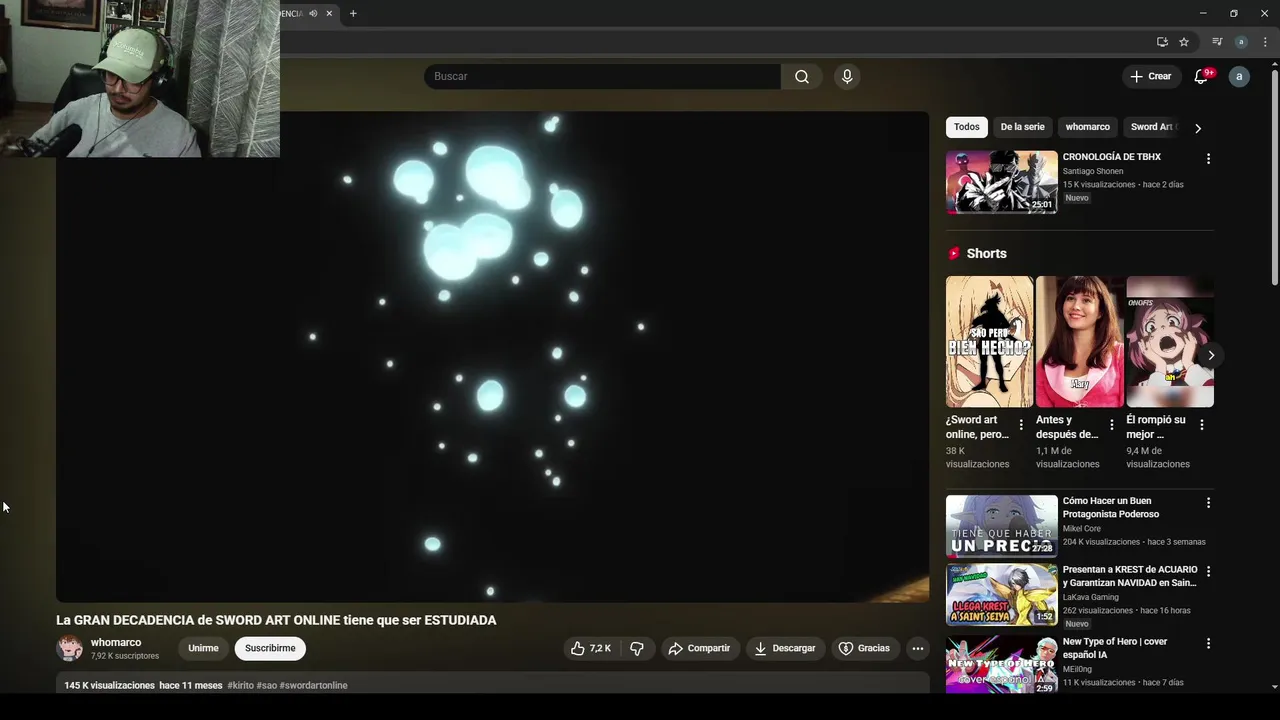Open more actions menu beside Gracias
This screenshot has width=1280, height=720.
coord(917,648)
